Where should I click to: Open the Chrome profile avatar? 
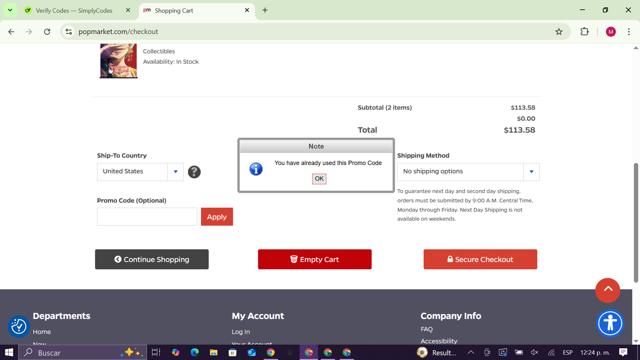[611, 31]
